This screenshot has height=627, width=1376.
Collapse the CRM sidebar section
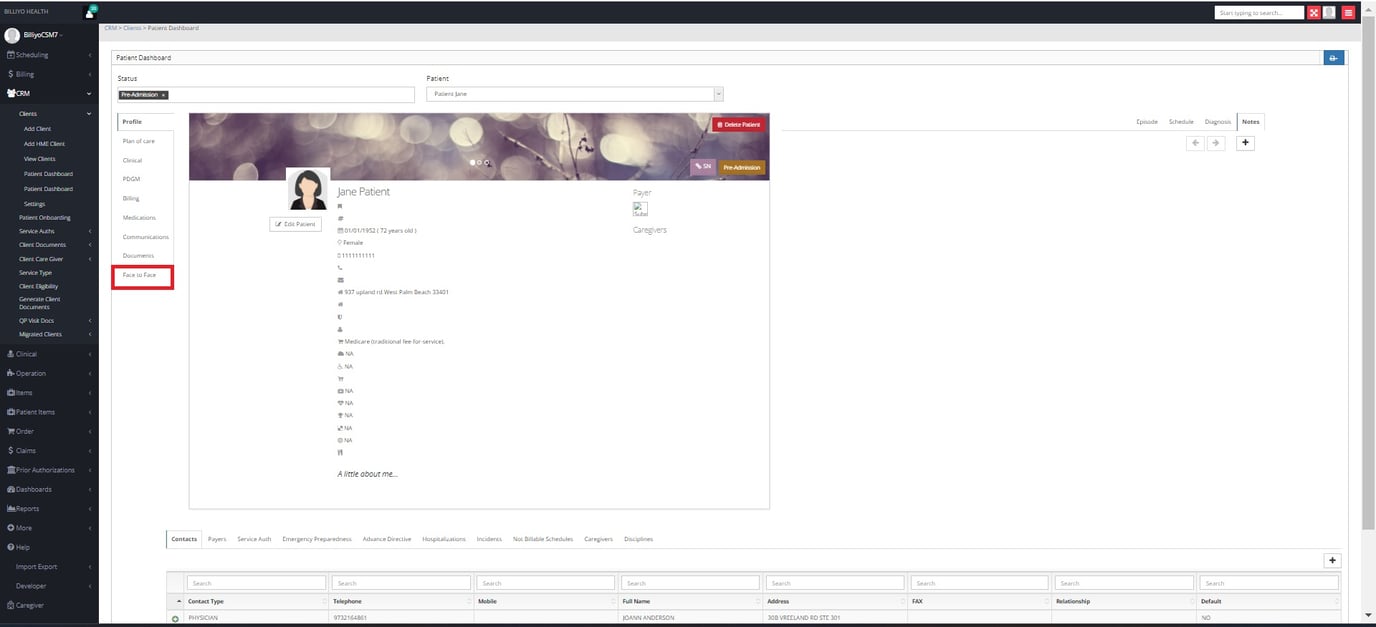[x=48, y=93]
